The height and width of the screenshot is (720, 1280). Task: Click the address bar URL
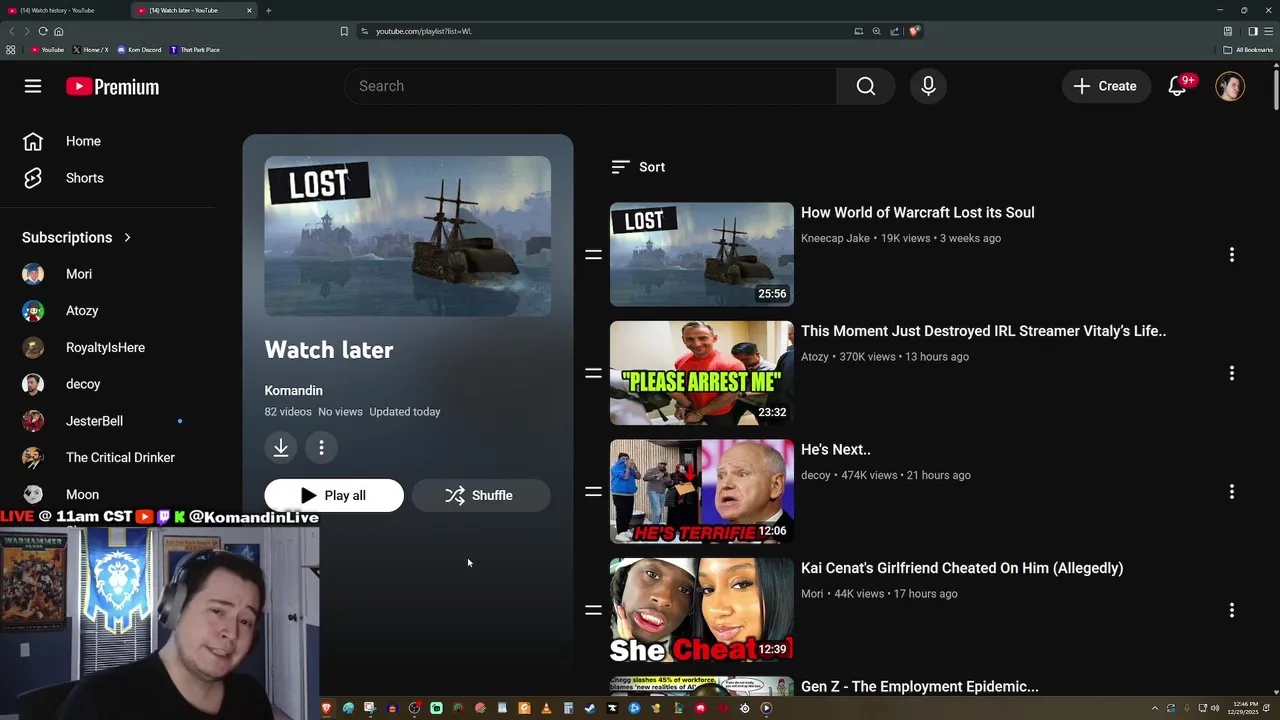pyautogui.click(x=423, y=31)
